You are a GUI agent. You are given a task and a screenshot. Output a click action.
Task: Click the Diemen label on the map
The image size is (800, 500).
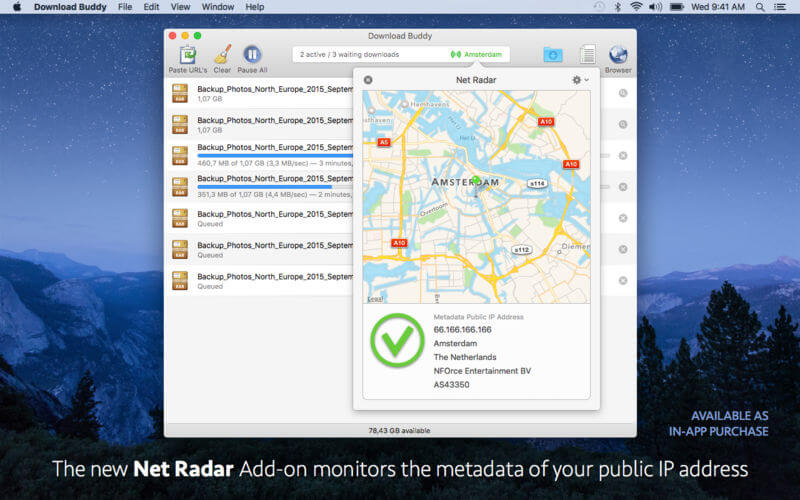click(575, 246)
